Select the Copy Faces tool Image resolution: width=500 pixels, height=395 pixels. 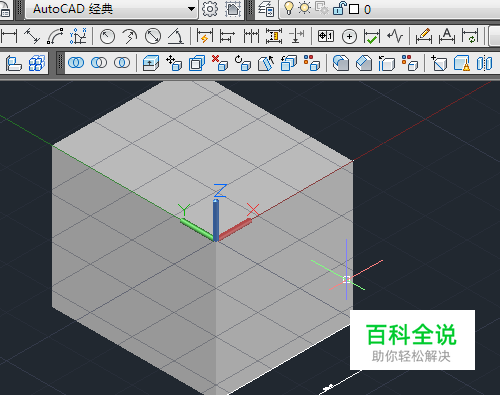(x=289, y=63)
